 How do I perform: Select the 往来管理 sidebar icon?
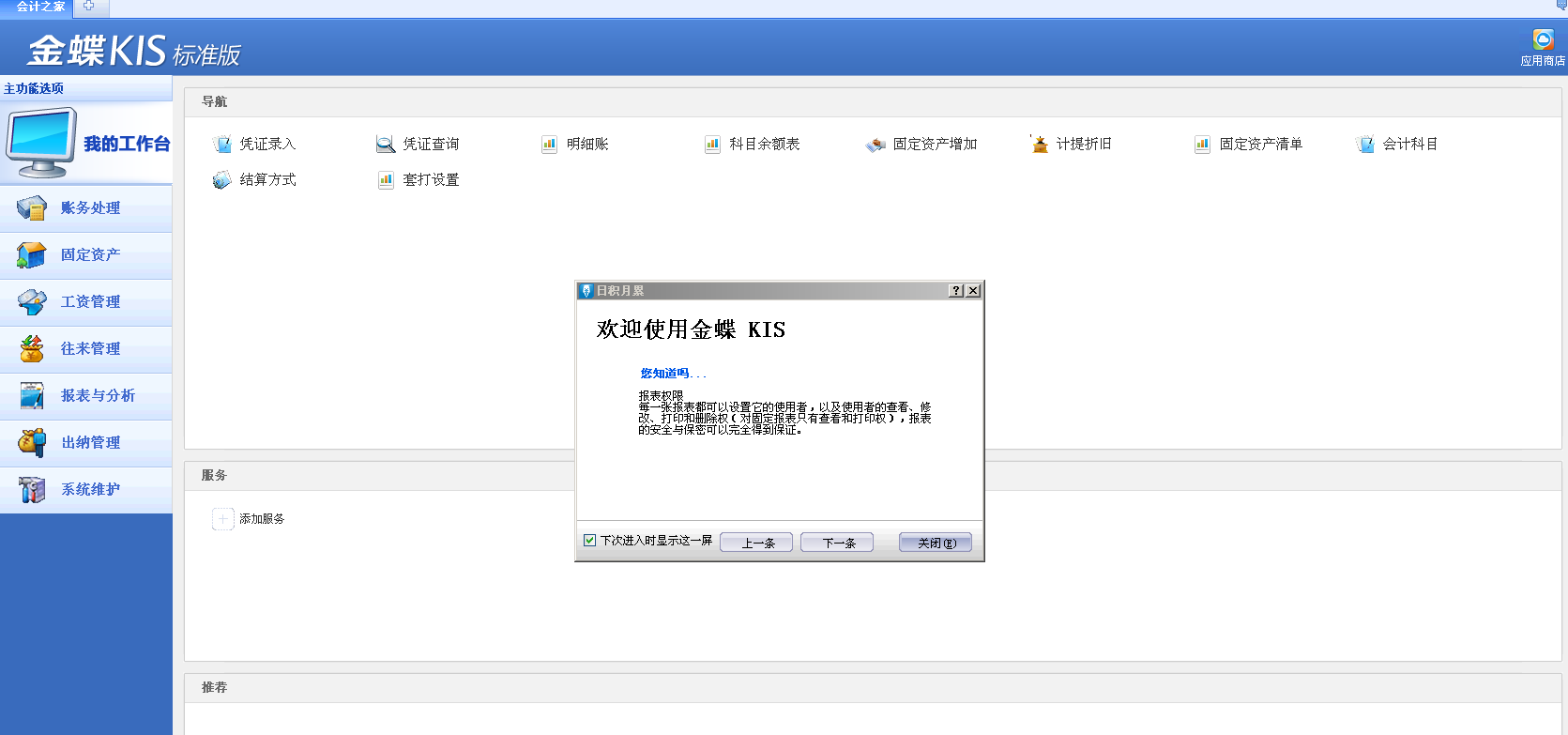tap(32, 348)
